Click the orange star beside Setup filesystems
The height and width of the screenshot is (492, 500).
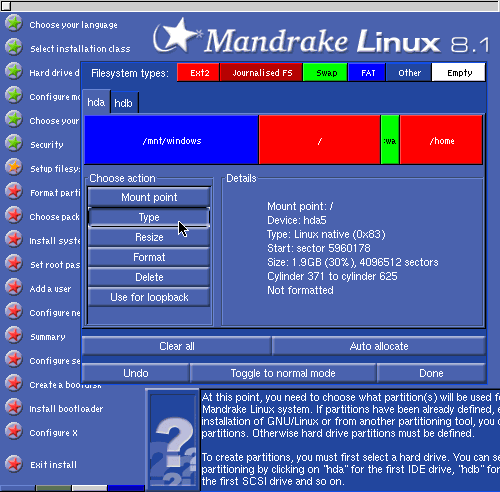tap(14, 167)
